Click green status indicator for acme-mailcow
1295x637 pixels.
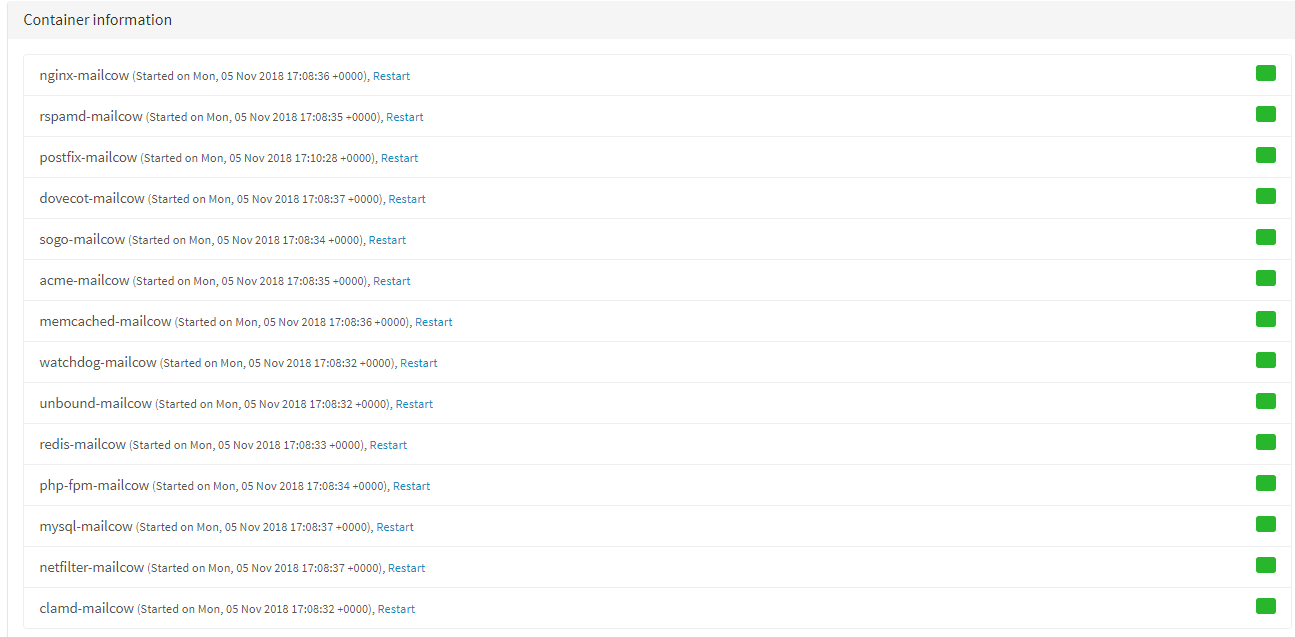pyautogui.click(x=1266, y=278)
